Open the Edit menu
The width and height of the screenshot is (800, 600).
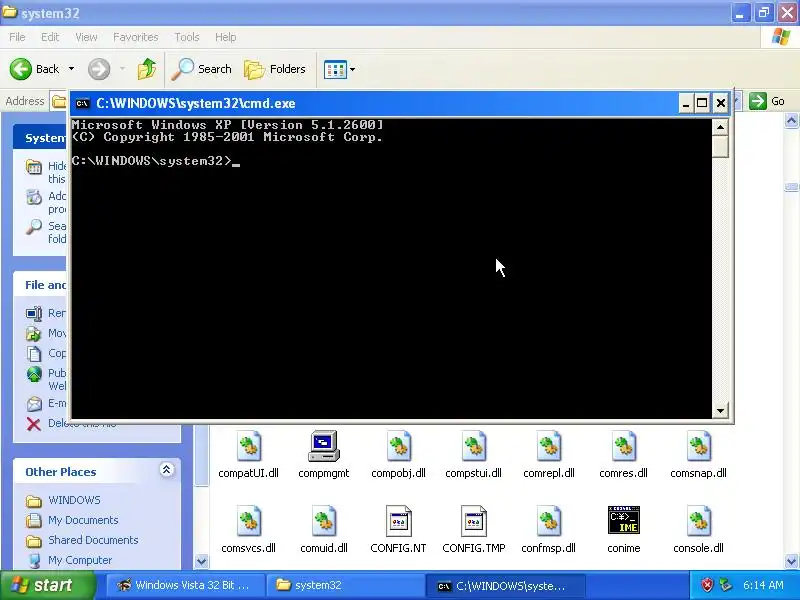click(x=50, y=37)
